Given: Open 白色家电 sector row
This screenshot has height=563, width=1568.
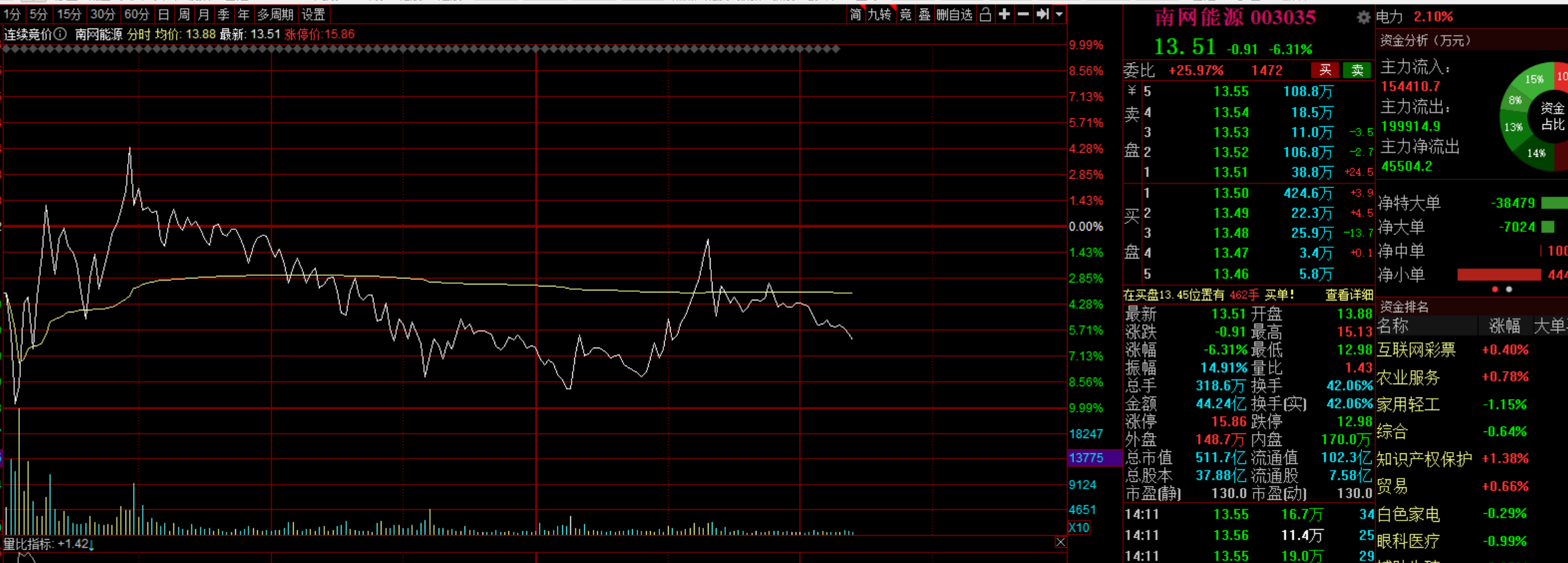Looking at the screenshot, I should point(1472,514).
